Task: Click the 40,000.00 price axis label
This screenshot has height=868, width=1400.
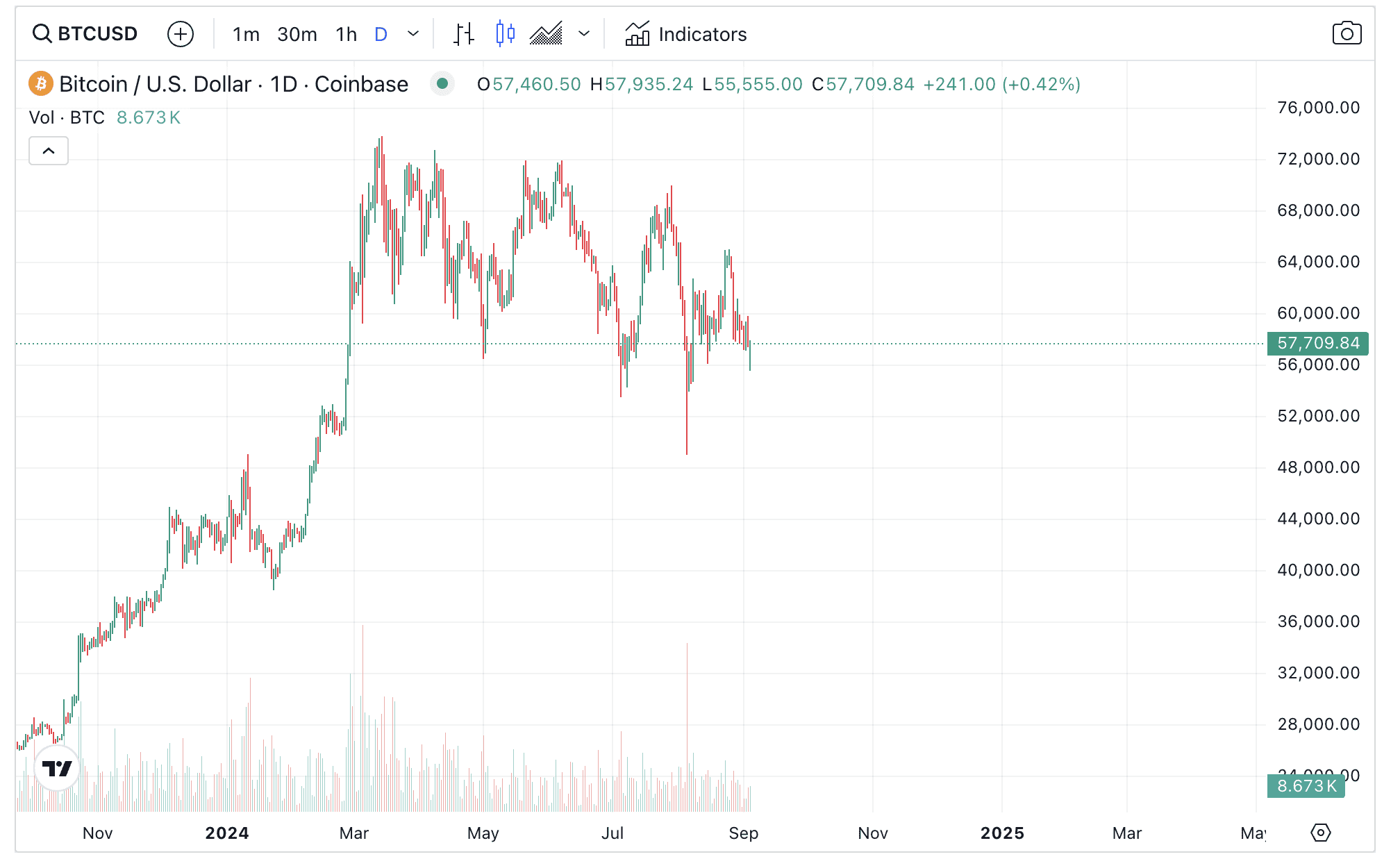Action: pyautogui.click(x=1318, y=570)
